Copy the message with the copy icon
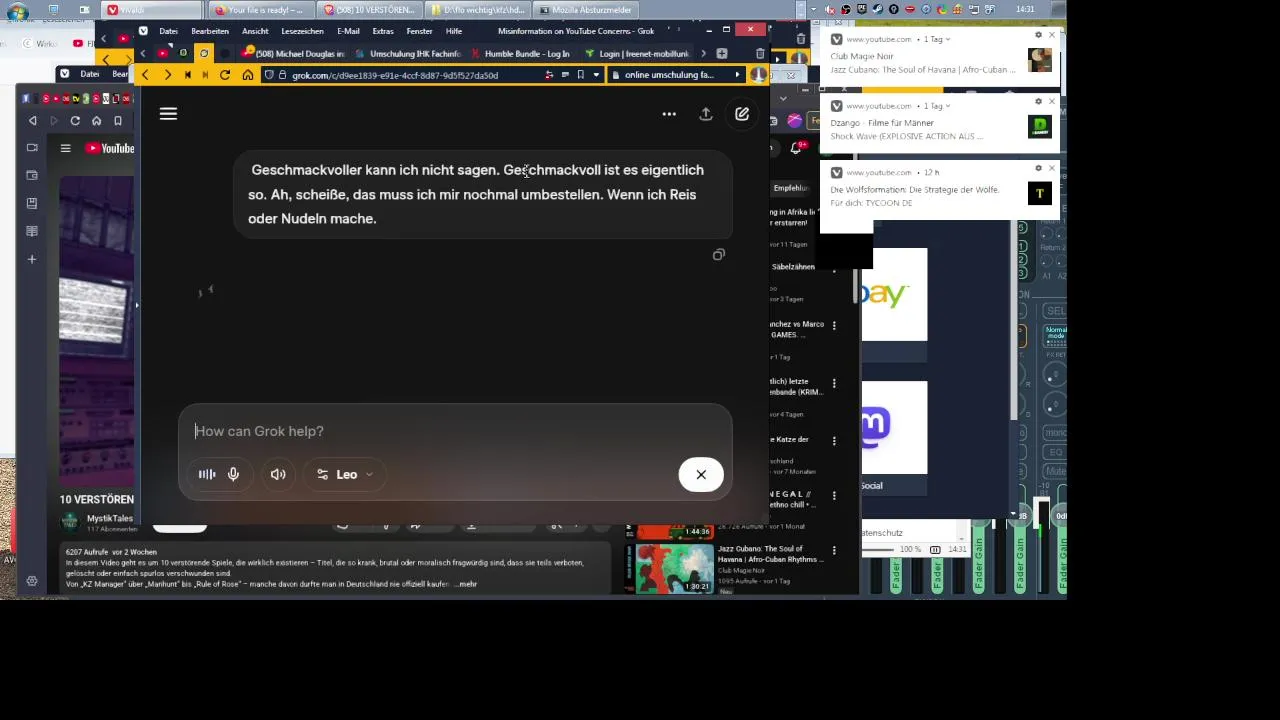 [x=718, y=255]
